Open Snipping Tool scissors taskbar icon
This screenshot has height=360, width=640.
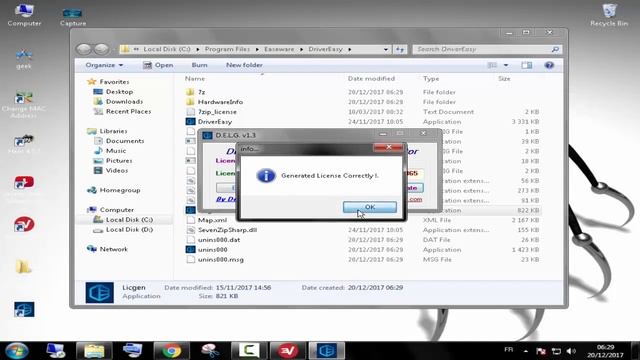[210, 351]
